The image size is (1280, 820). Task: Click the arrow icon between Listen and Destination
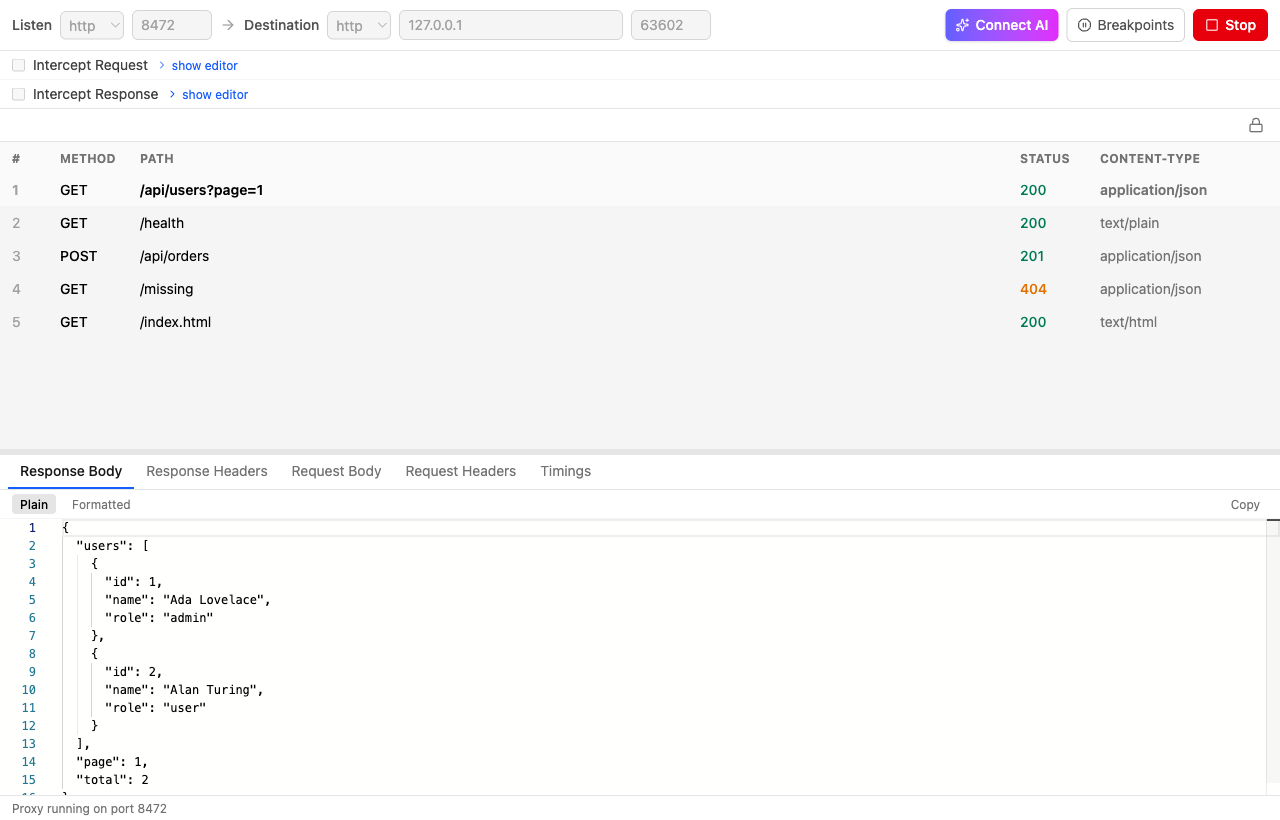coord(228,25)
